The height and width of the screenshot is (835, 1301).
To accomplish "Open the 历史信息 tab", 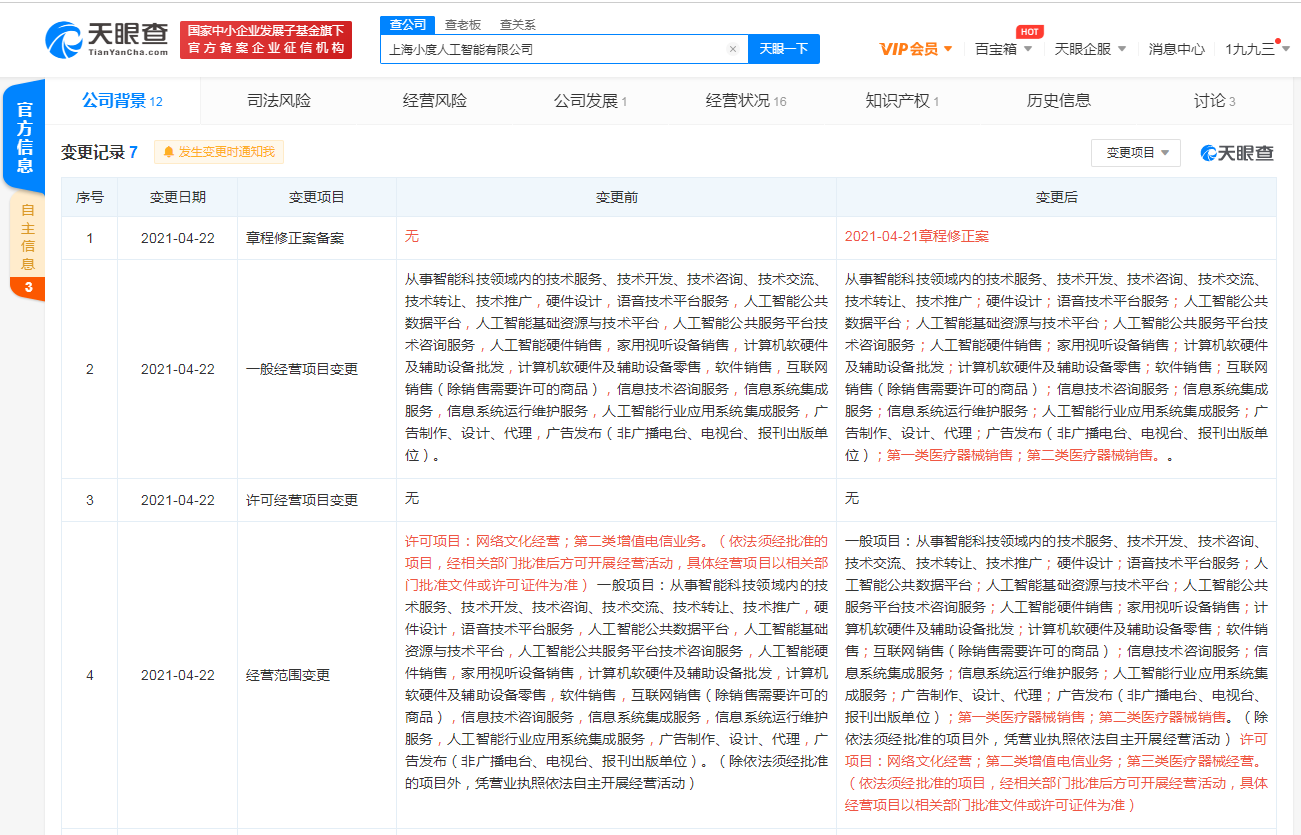I will tap(1060, 100).
